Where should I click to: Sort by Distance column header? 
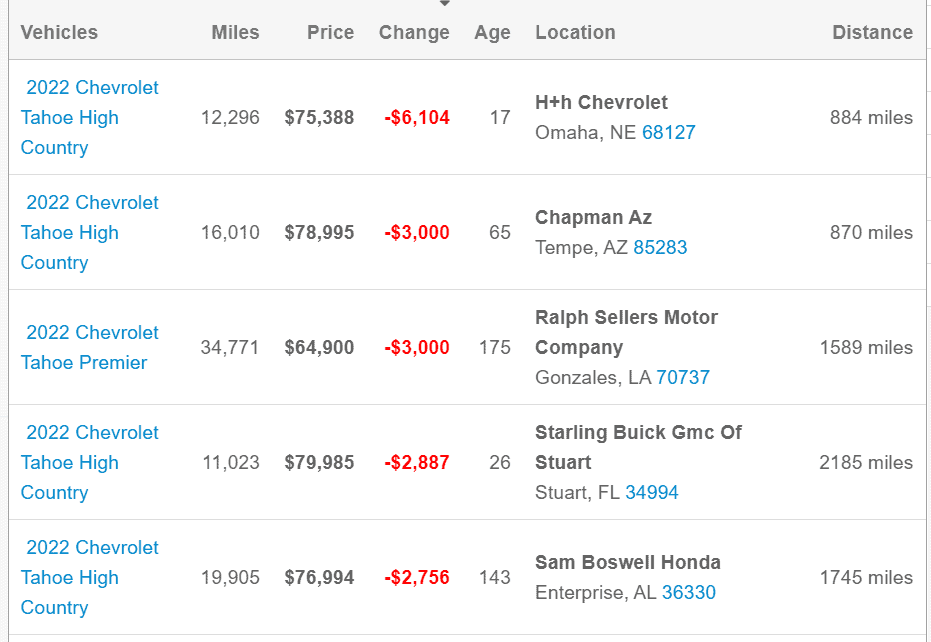[872, 32]
